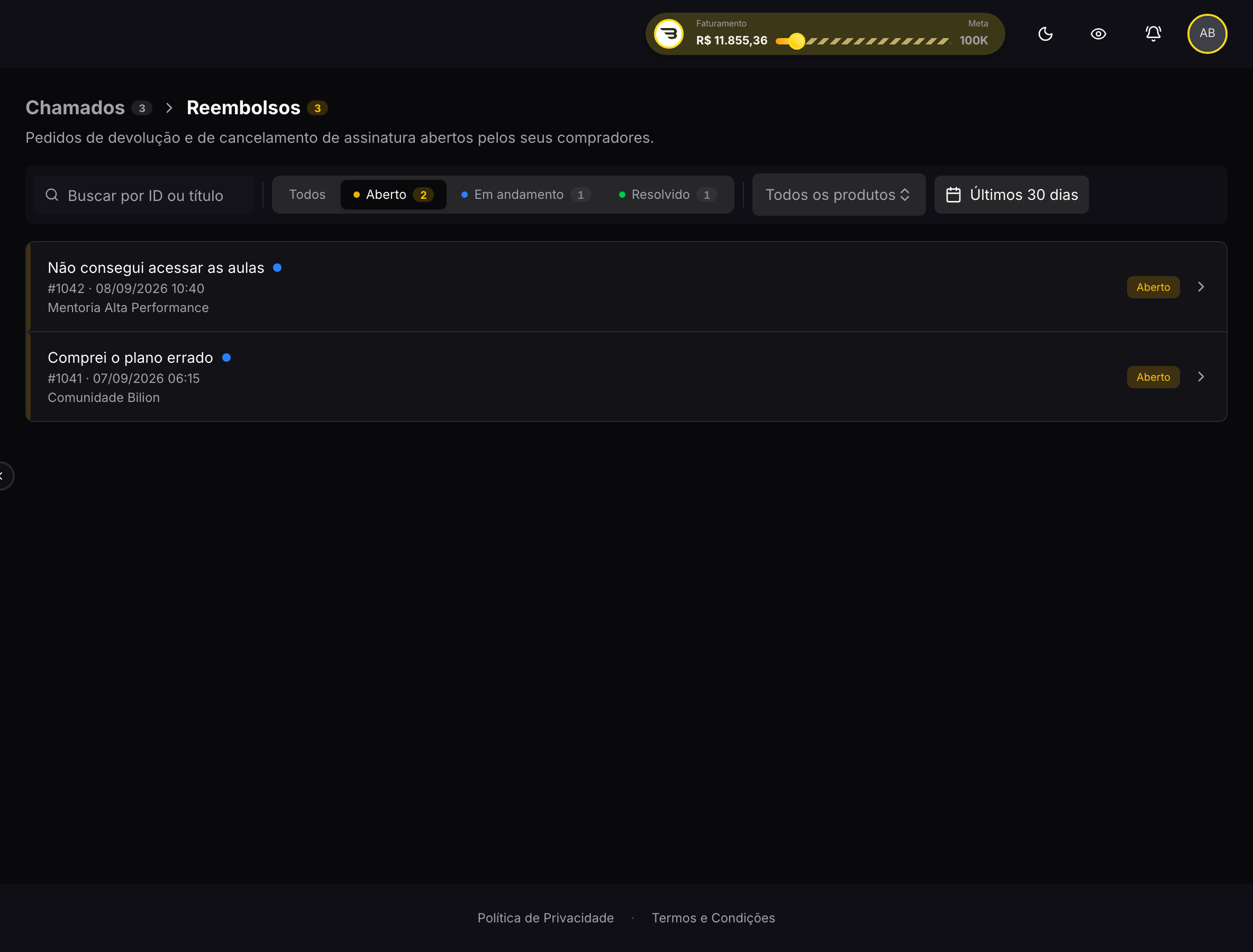Open ticket Comprei o plano errado
The height and width of the screenshot is (952, 1253).
tap(627, 377)
